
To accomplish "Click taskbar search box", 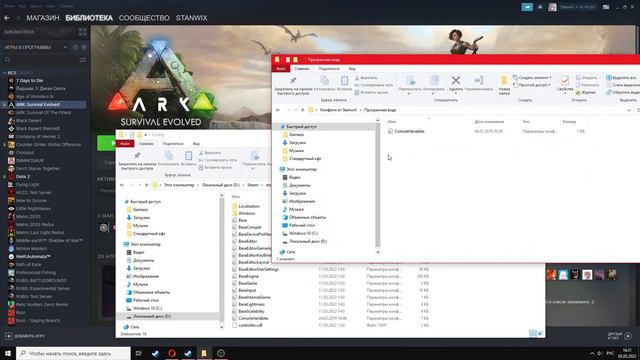I will point(73,353).
